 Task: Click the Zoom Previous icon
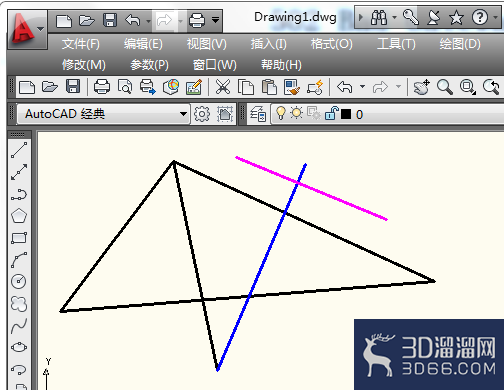(x=491, y=87)
